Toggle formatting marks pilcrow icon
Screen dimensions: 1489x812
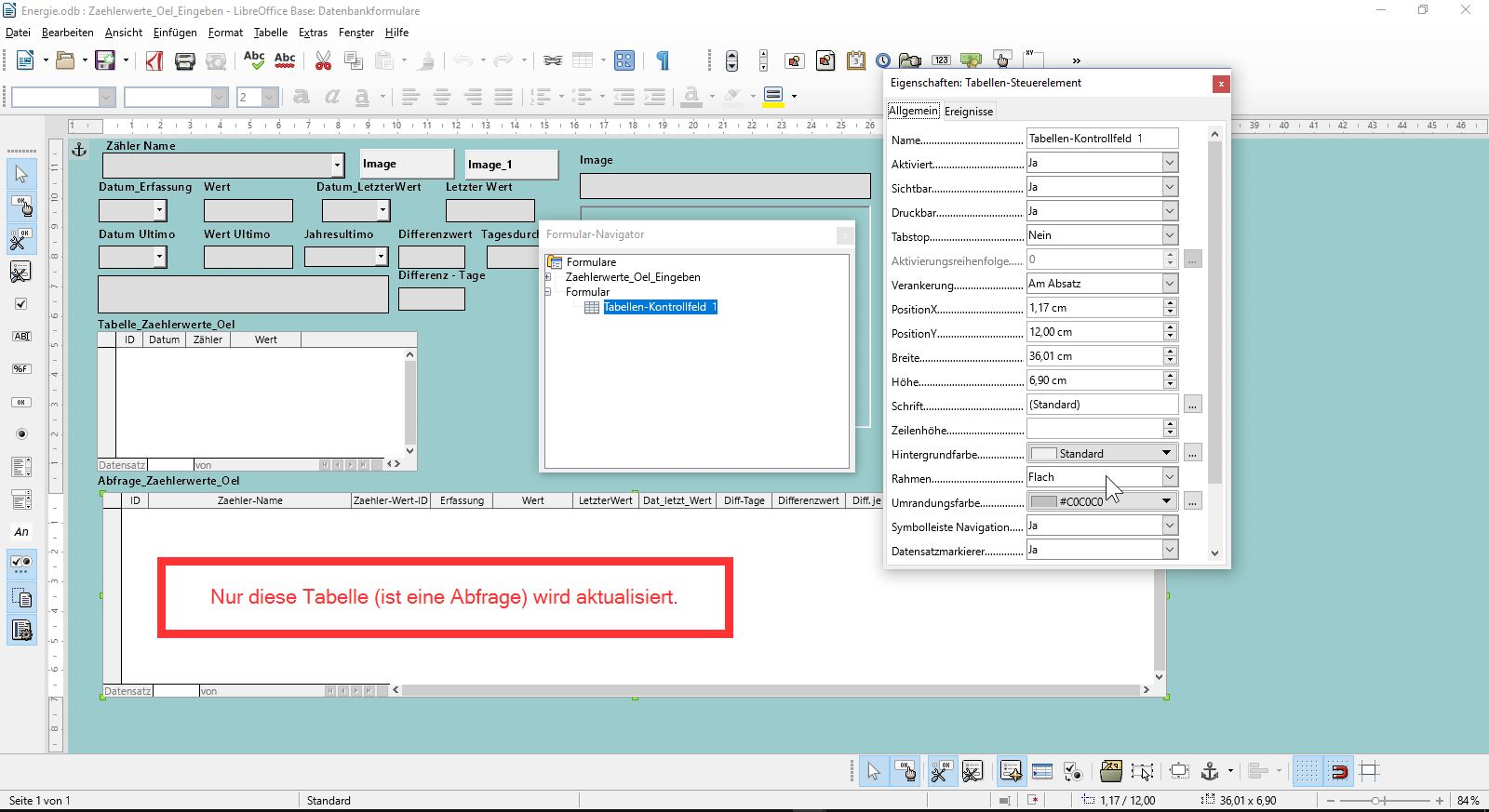663,60
